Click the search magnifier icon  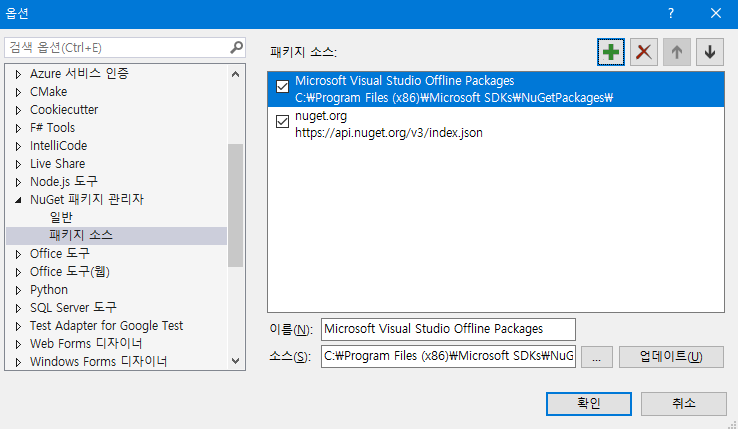(x=236, y=47)
